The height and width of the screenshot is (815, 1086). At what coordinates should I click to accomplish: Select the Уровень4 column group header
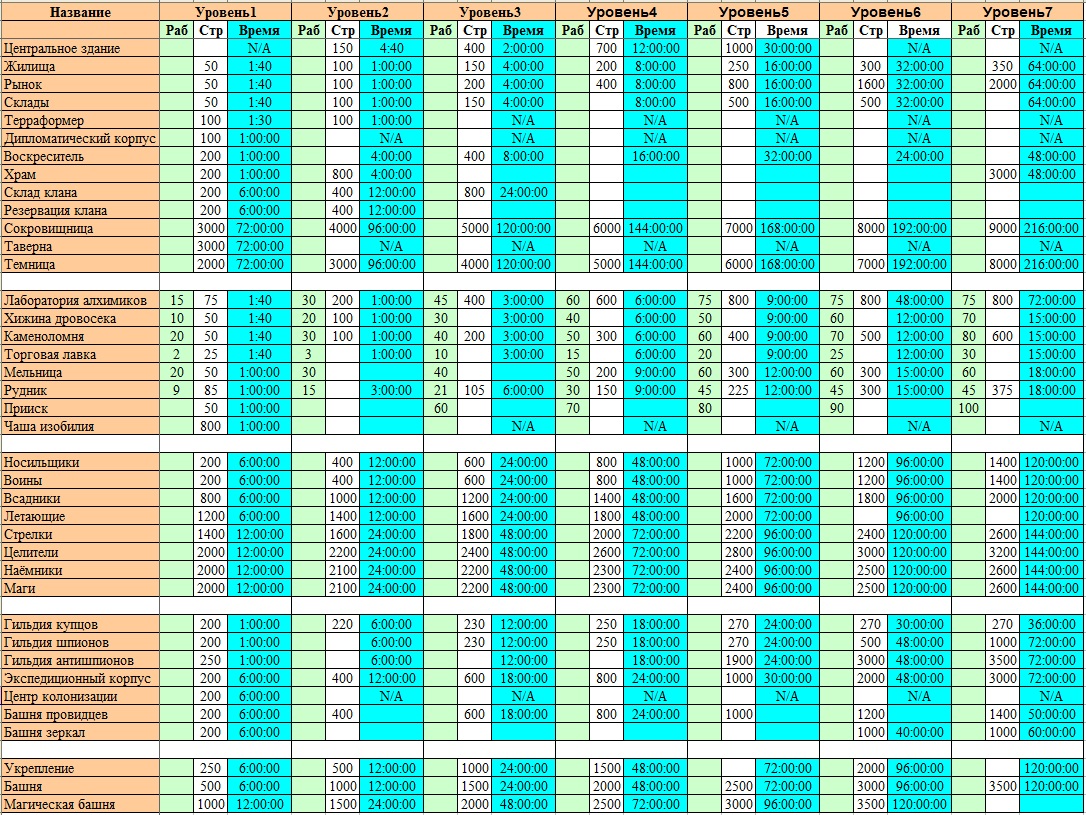pyautogui.click(x=621, y=12)
